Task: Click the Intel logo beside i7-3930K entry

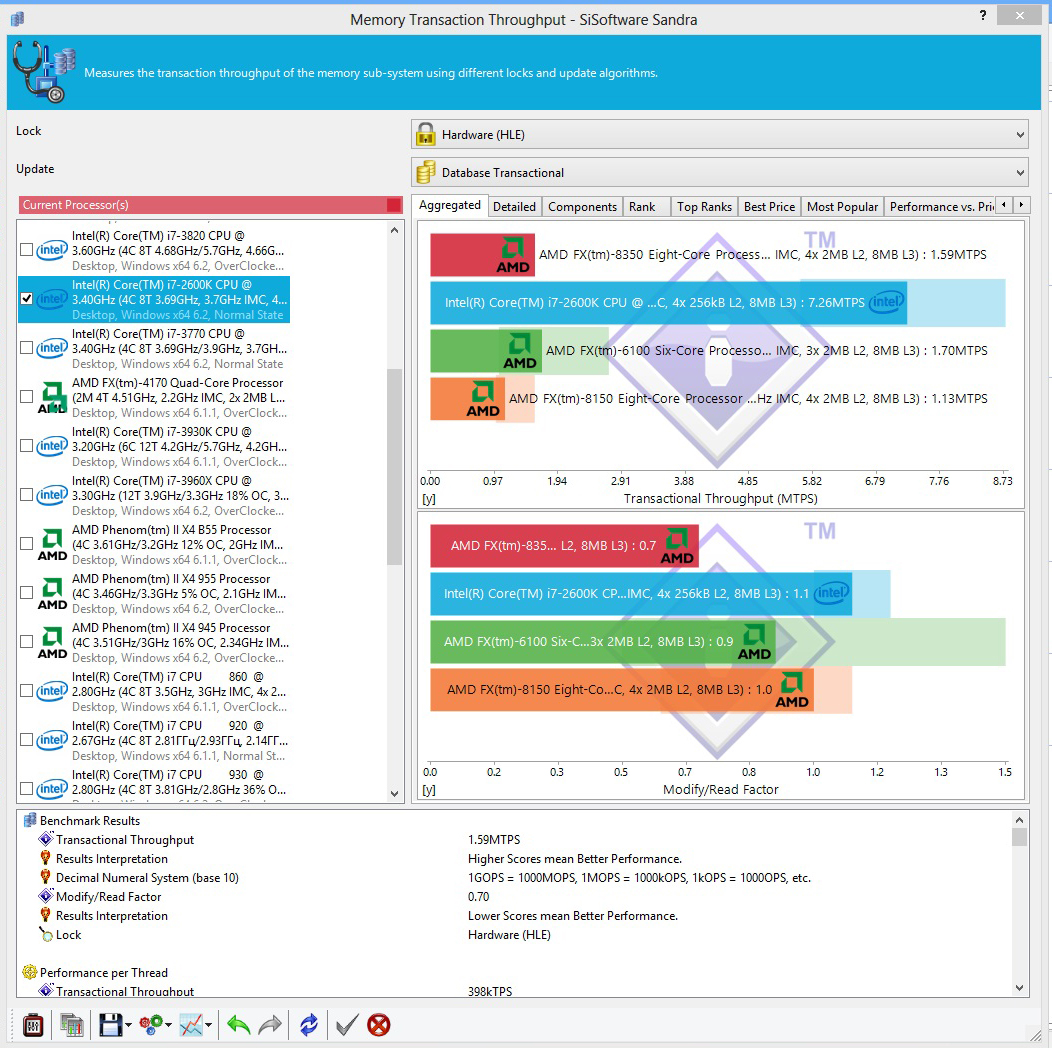Action: (x=52, y=446)
